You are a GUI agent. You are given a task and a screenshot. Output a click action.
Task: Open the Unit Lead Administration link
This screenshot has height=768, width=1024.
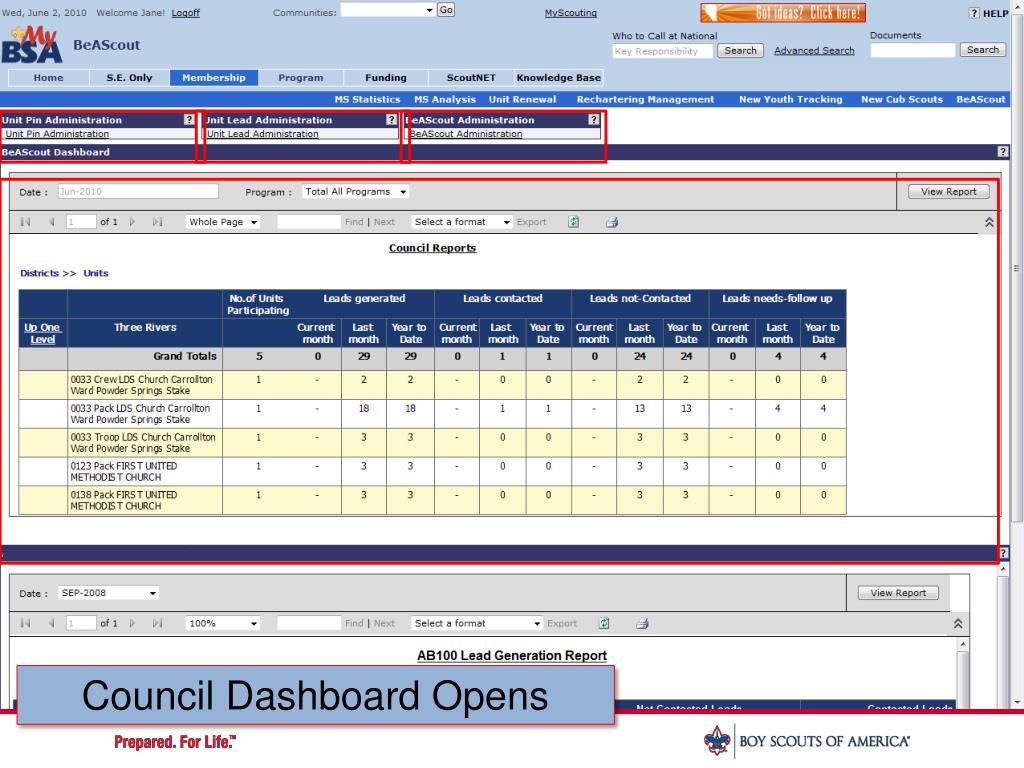coord(263,134)
